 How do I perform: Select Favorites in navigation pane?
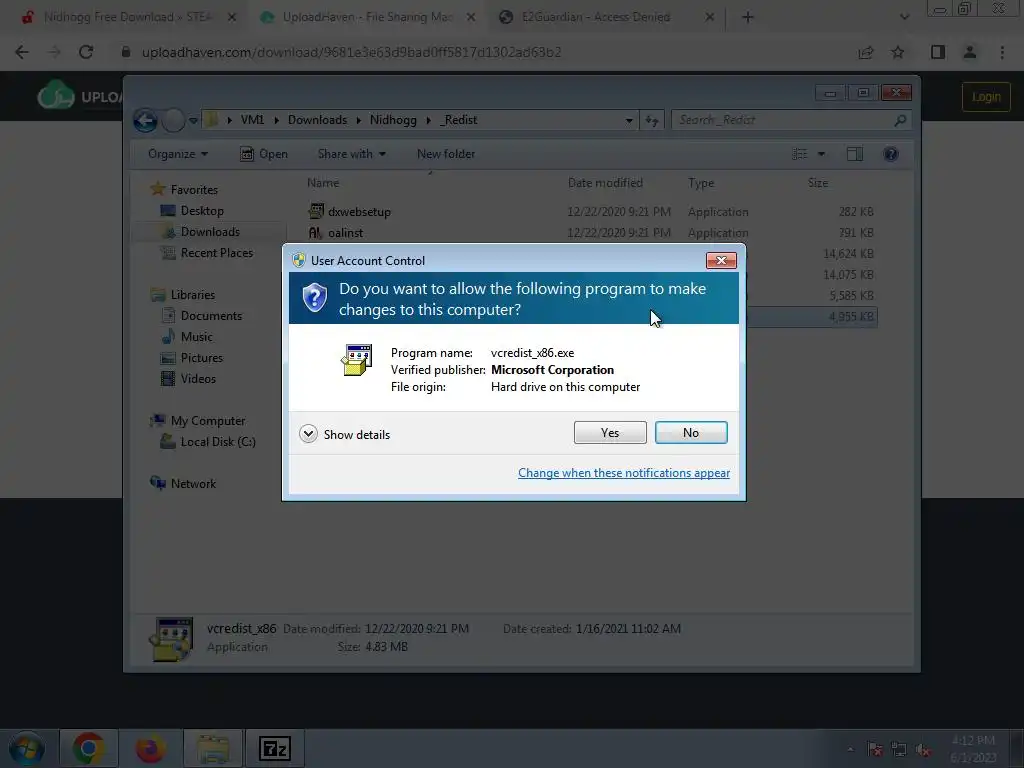[194, 189]
